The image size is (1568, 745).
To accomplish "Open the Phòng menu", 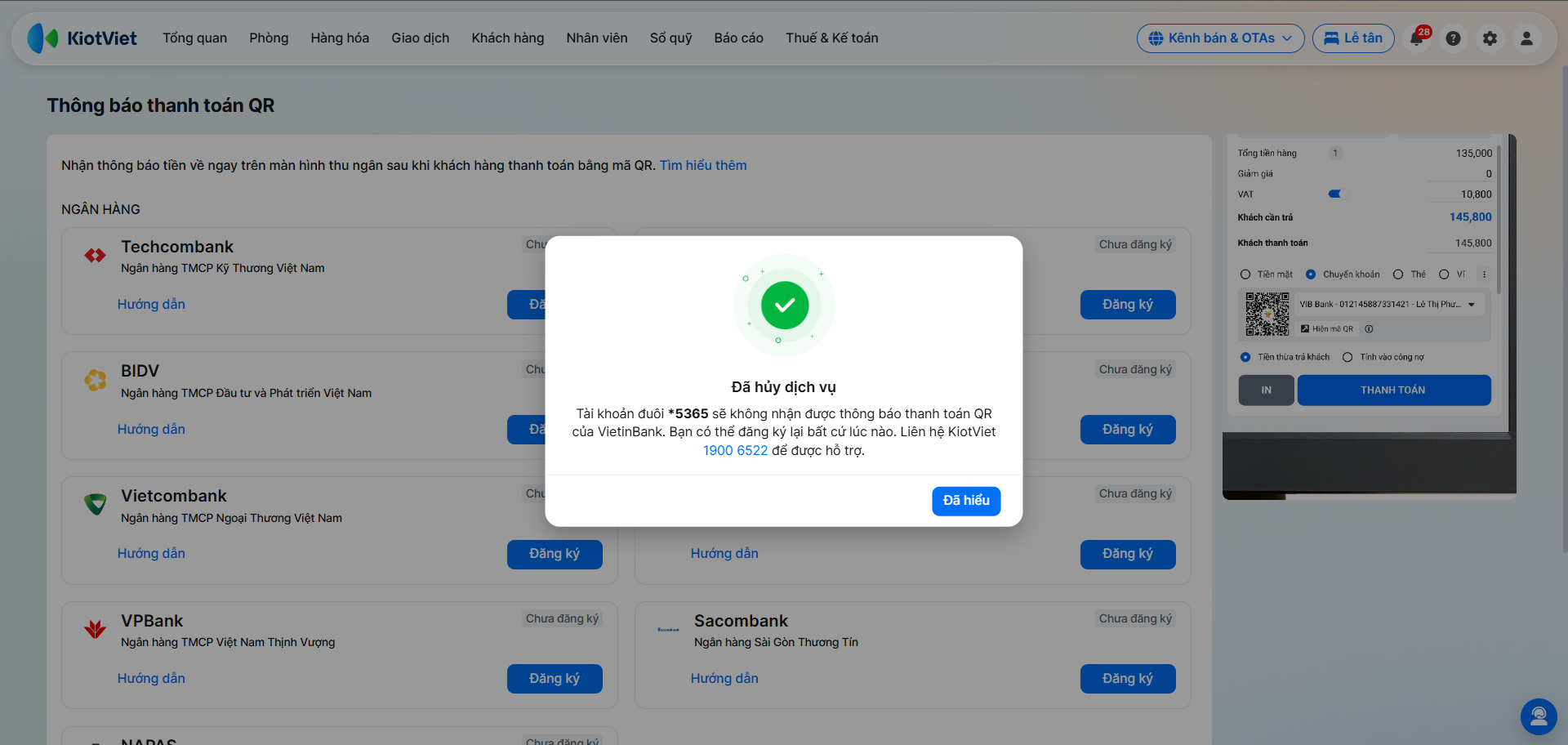I will click(269, 38).
